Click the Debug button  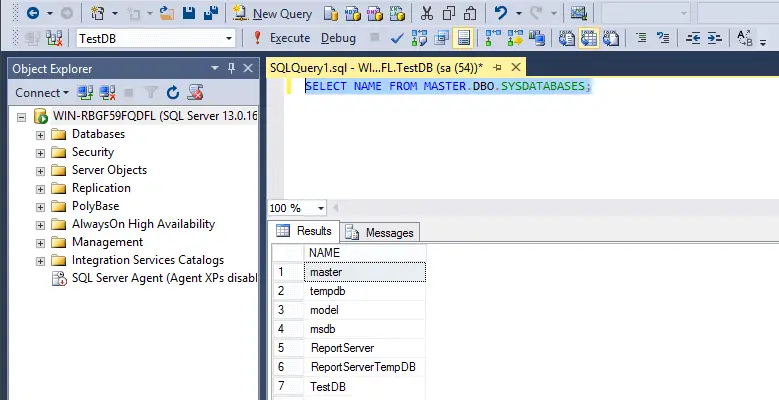(x=338, y=38)
